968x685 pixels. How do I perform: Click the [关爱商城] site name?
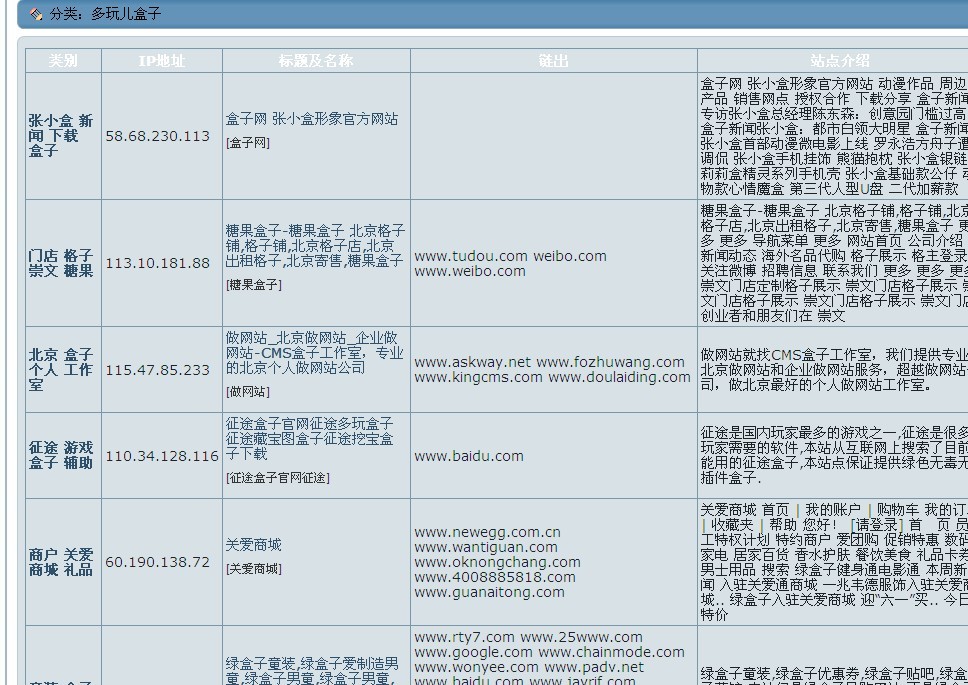click(x=254, y=569)
